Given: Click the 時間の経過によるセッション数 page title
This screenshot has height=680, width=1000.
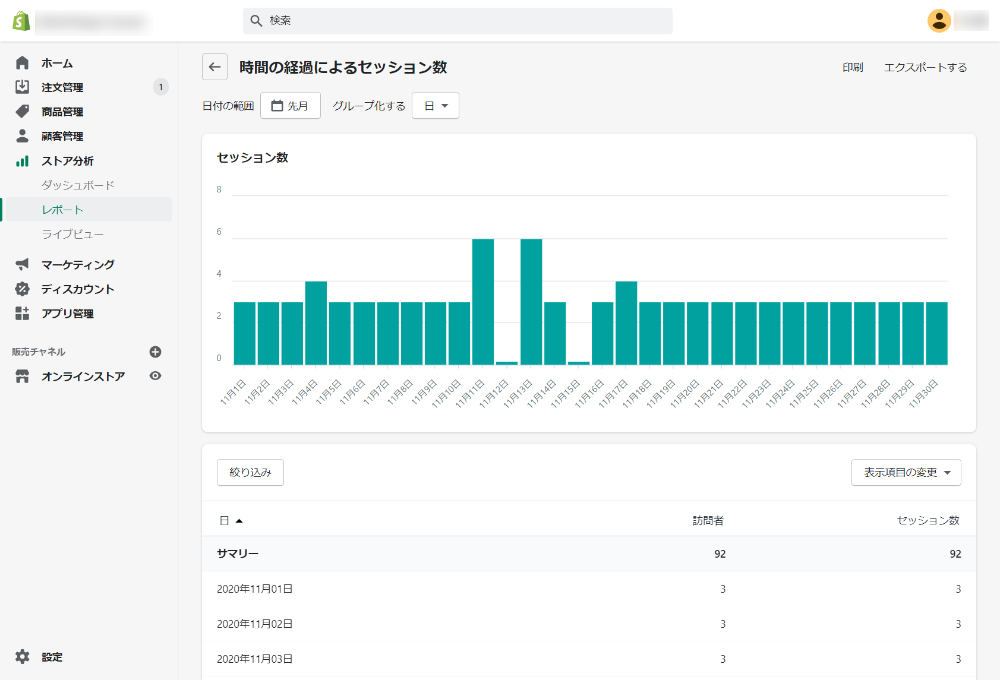Looking at the screenshot, I should [343, 67].
